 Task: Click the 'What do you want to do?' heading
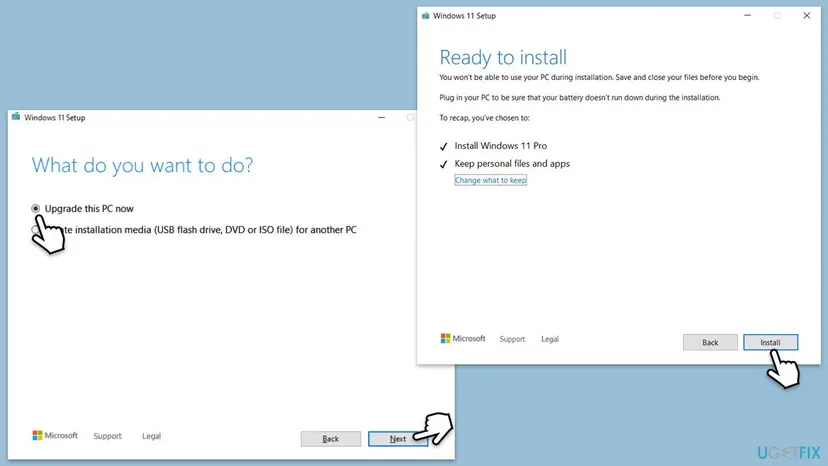pos(142,165)
